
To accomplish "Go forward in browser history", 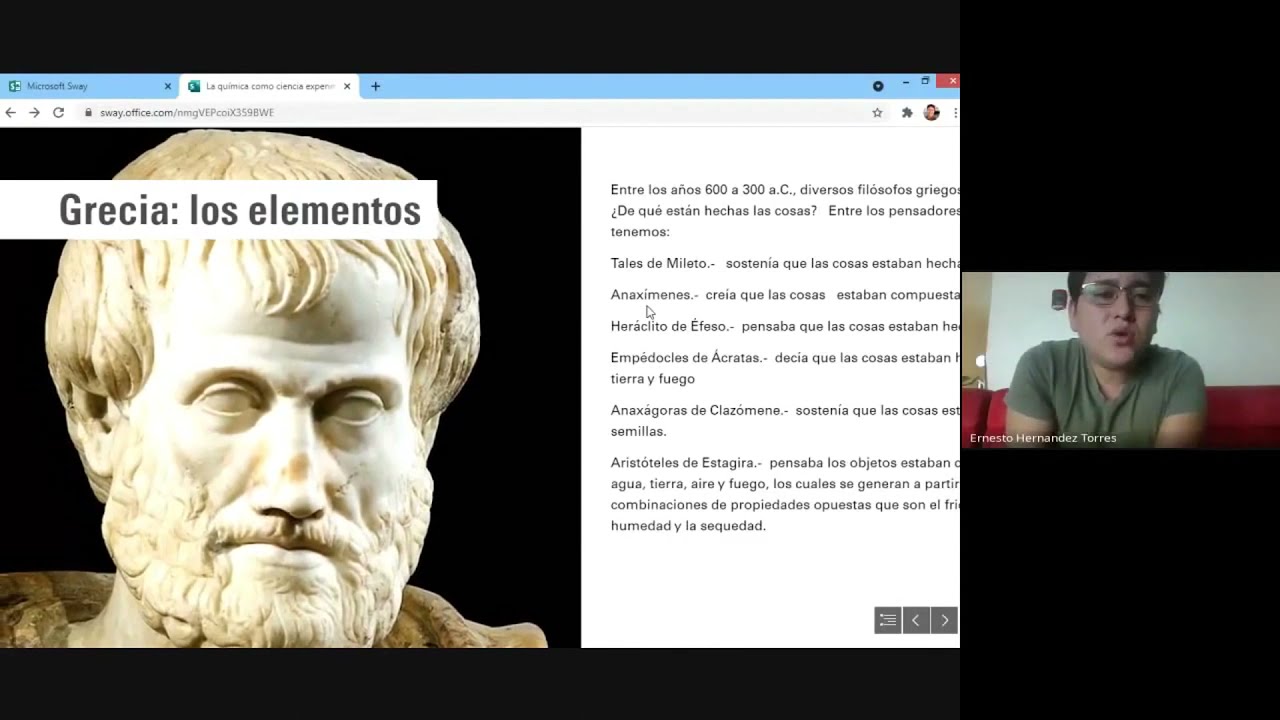I will 34,113.
